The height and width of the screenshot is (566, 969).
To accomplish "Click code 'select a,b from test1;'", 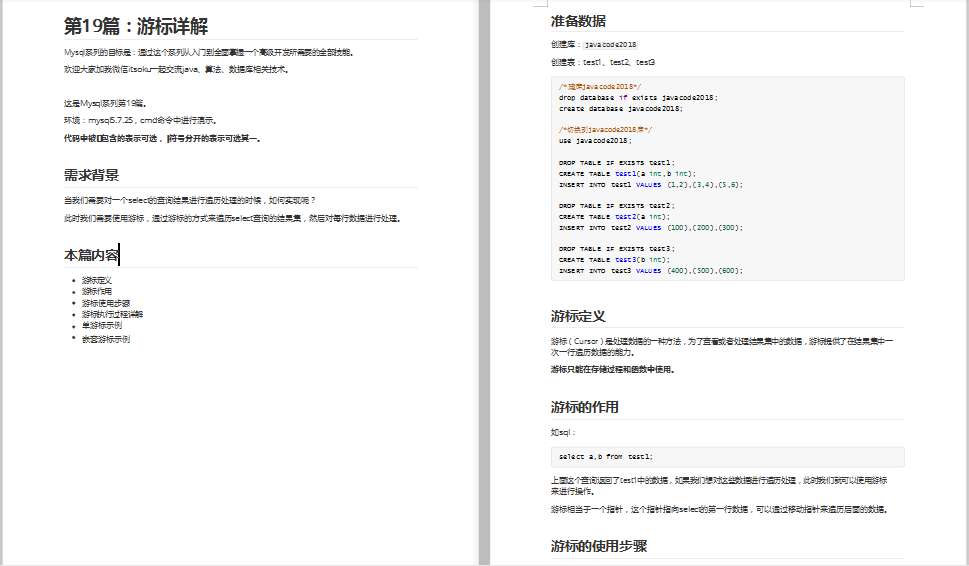I will [x=606, y=457].
